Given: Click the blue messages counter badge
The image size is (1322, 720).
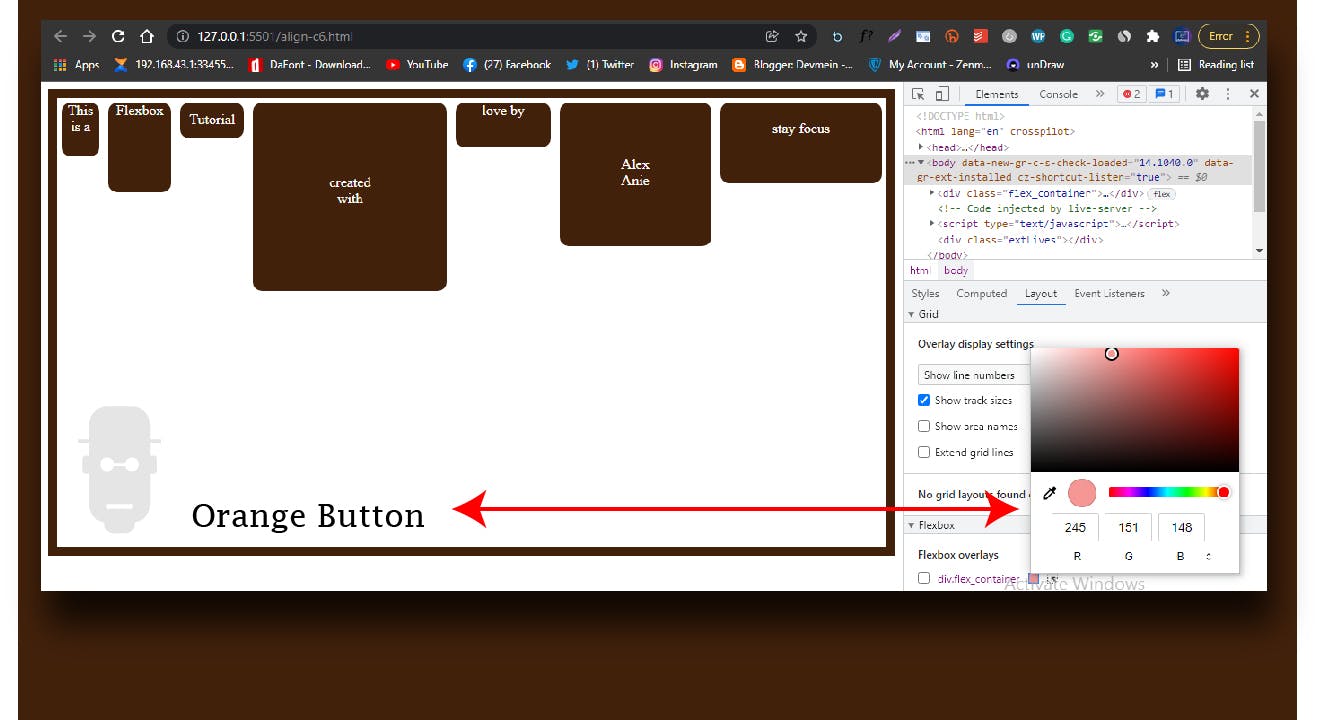Looking at the screenshot, I should tap(1165, 94).
